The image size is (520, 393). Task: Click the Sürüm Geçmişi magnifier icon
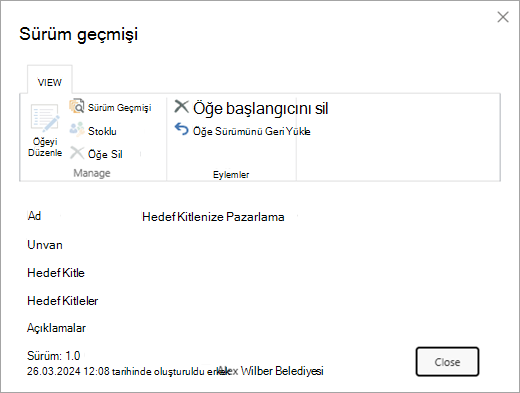pos(77,106)
